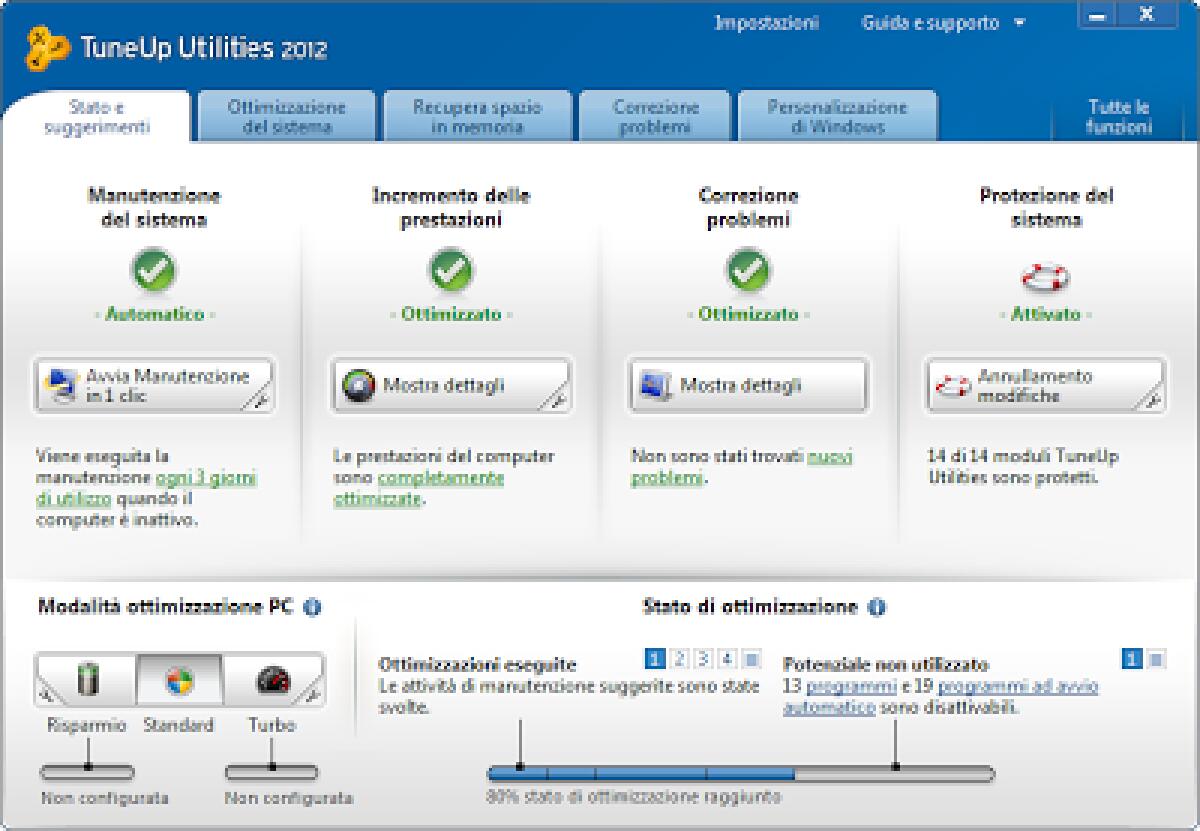Switch to Personalizzazione di Windows tab

[x=836, y=113]
